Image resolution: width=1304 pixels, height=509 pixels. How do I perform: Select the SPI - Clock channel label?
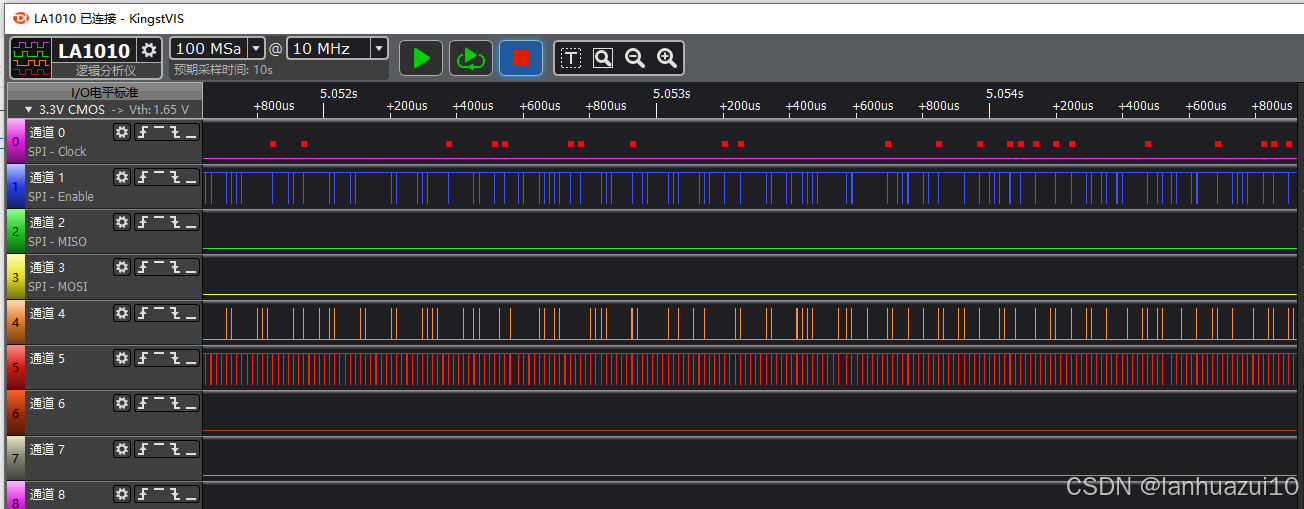click(x=57, y=152)
